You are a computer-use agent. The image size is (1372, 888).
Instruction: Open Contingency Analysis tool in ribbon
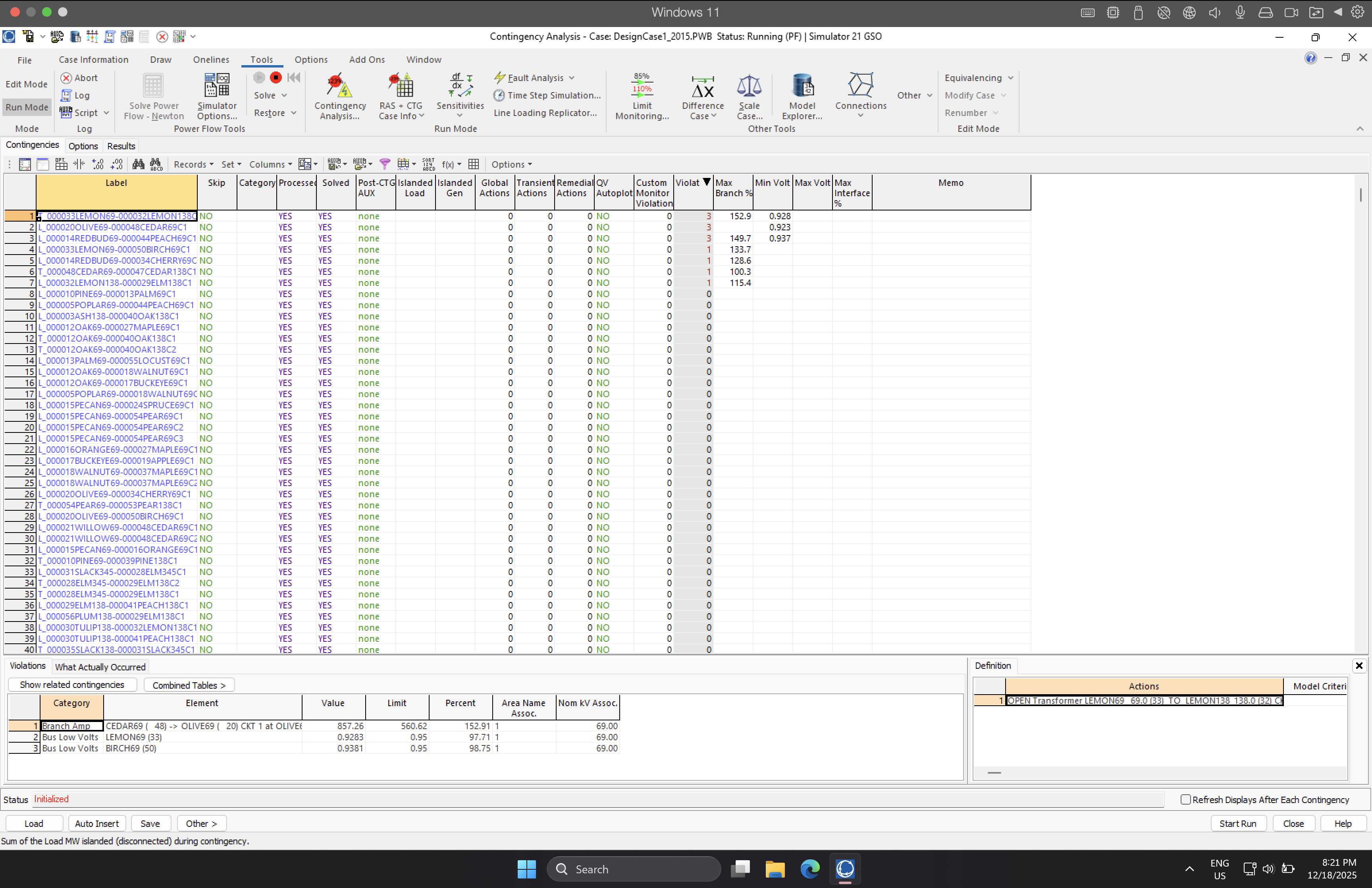[340, 96]
